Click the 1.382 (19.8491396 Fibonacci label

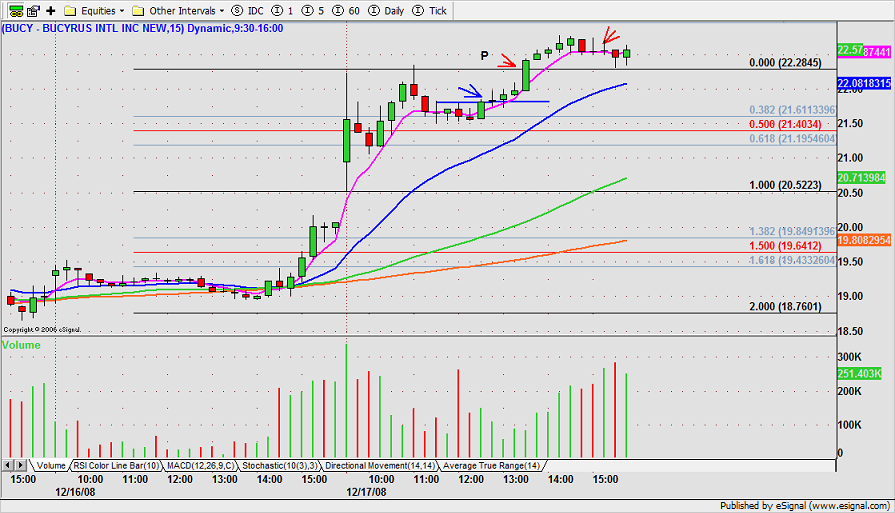pyautogui.click(x=792, y=231)
